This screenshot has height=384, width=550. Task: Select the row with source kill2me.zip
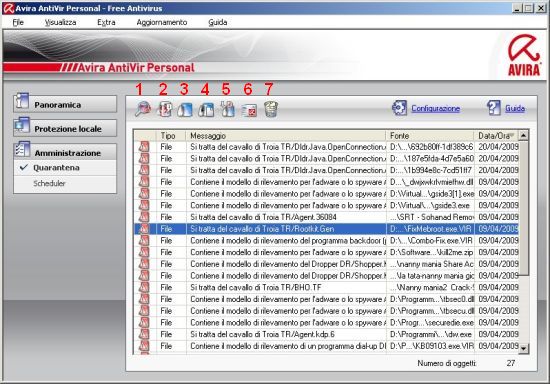point(326,252)
